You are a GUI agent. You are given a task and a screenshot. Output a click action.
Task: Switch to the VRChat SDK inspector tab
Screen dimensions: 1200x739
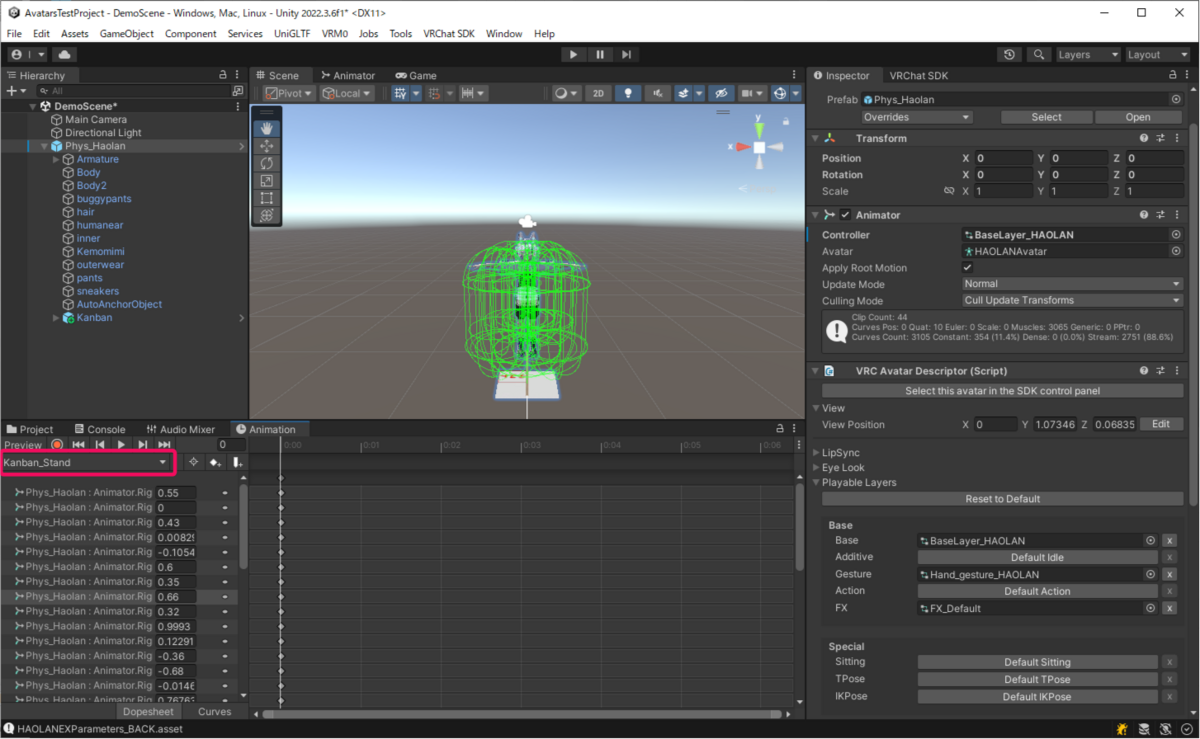click(x=918, y=75)
